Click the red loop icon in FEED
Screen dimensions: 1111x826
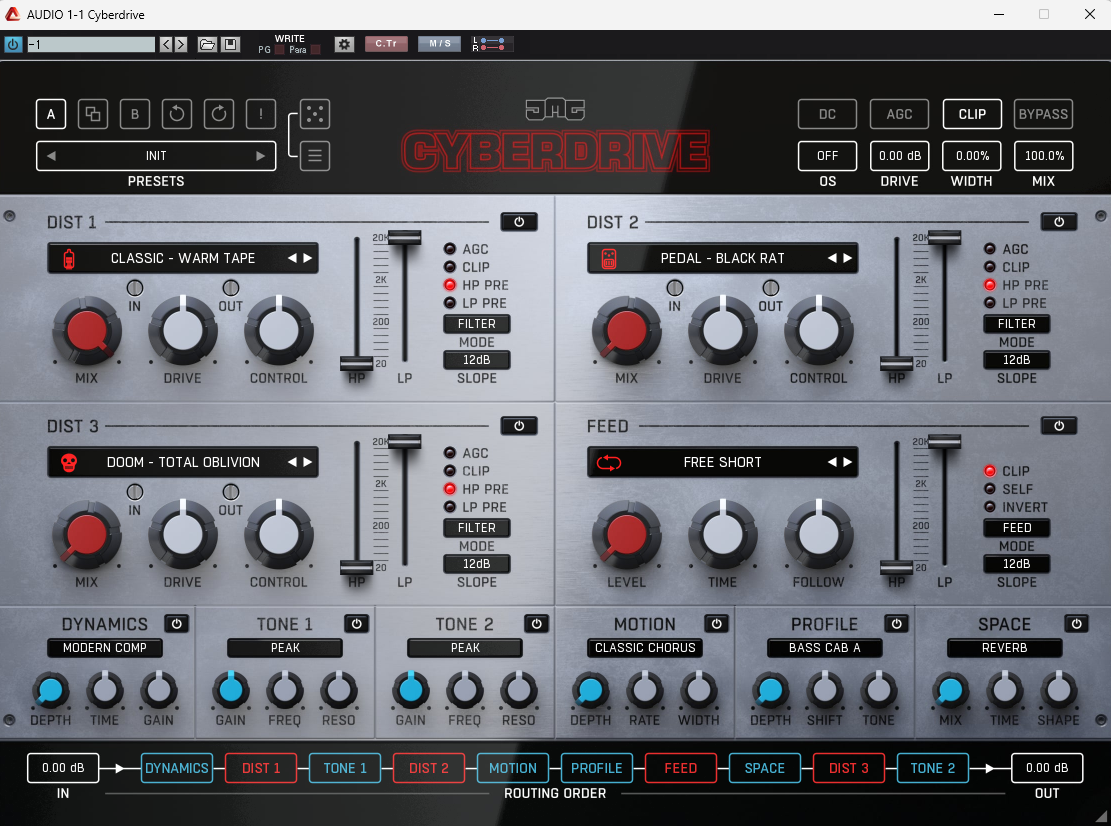609,463
